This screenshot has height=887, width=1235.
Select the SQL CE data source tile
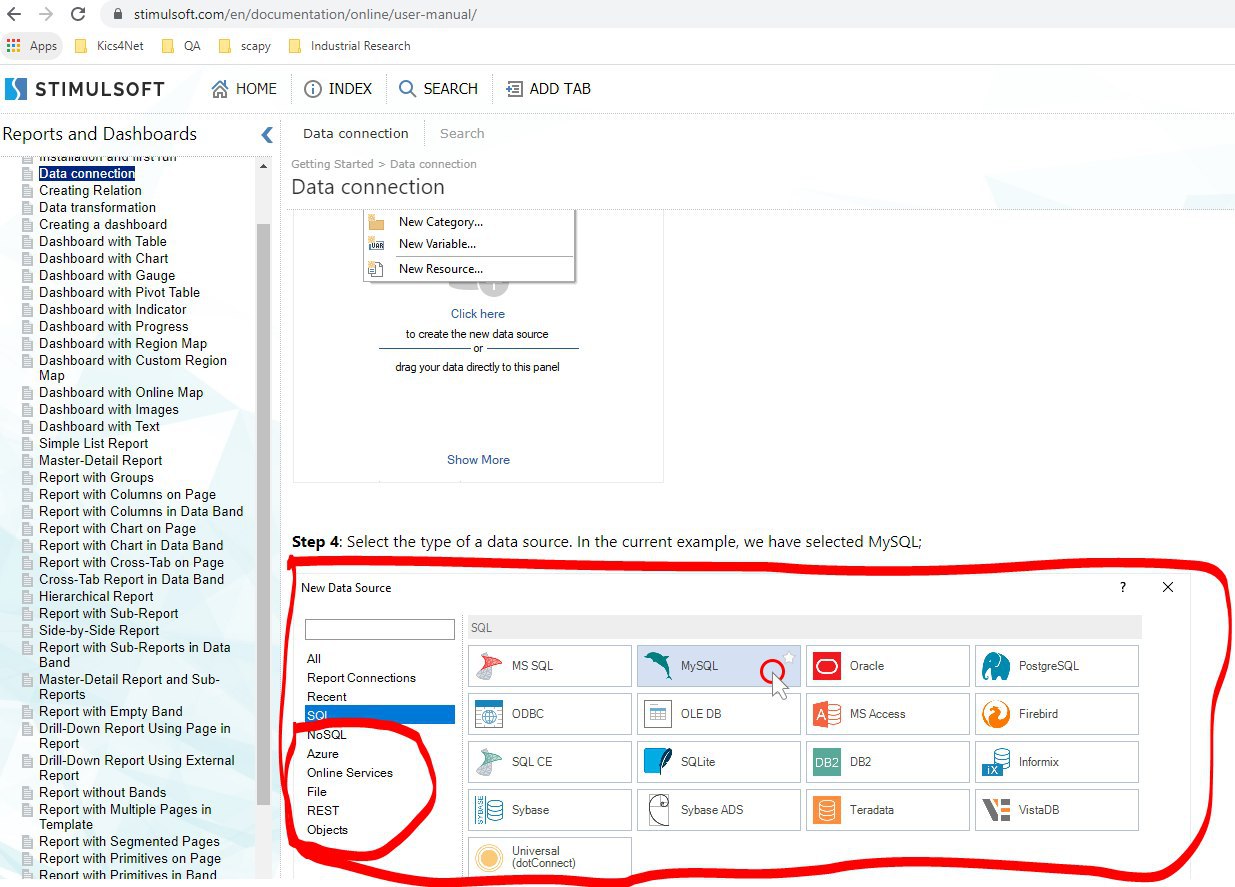pos(550,762)
